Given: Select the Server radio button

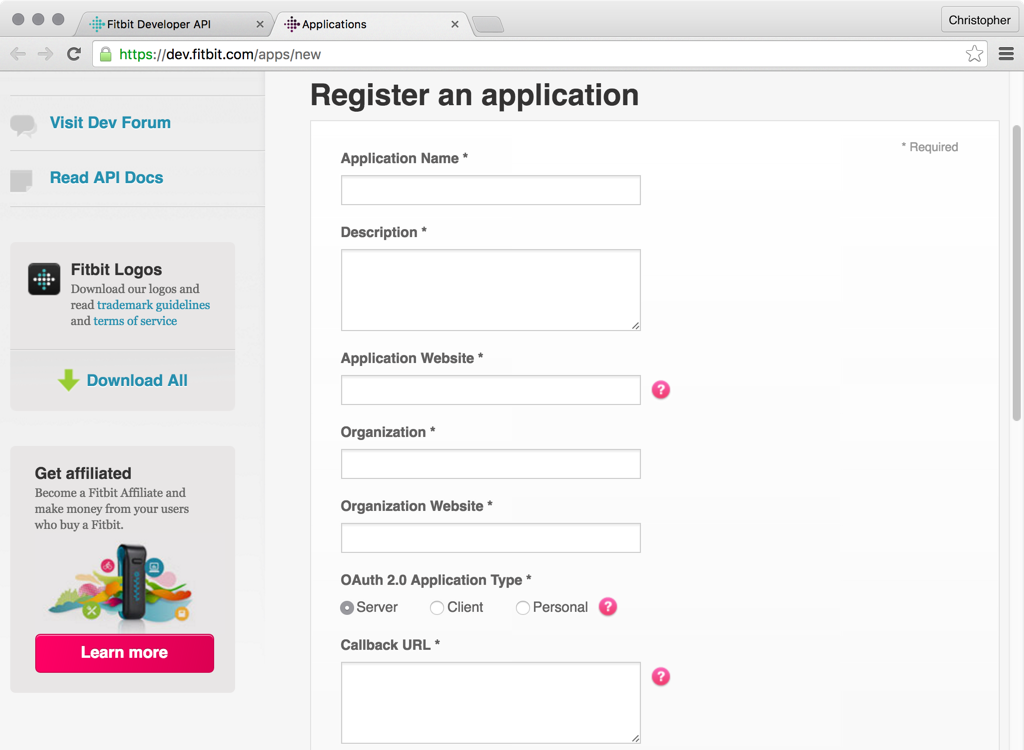Looking at the screenshot, I should (x=347, y=608).
